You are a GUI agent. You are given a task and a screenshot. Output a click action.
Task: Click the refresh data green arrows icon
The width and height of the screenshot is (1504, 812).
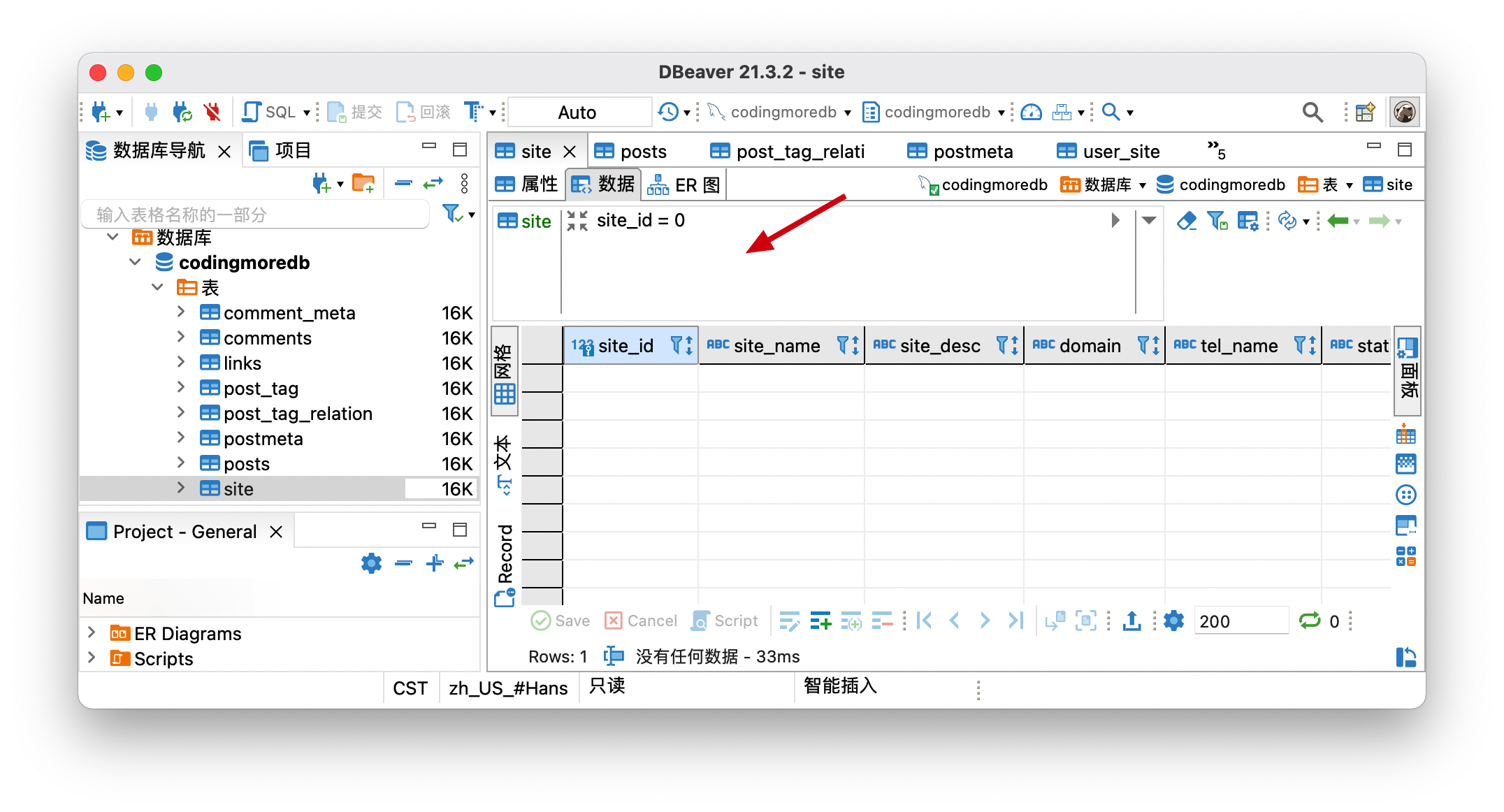tap(1309, 621)
